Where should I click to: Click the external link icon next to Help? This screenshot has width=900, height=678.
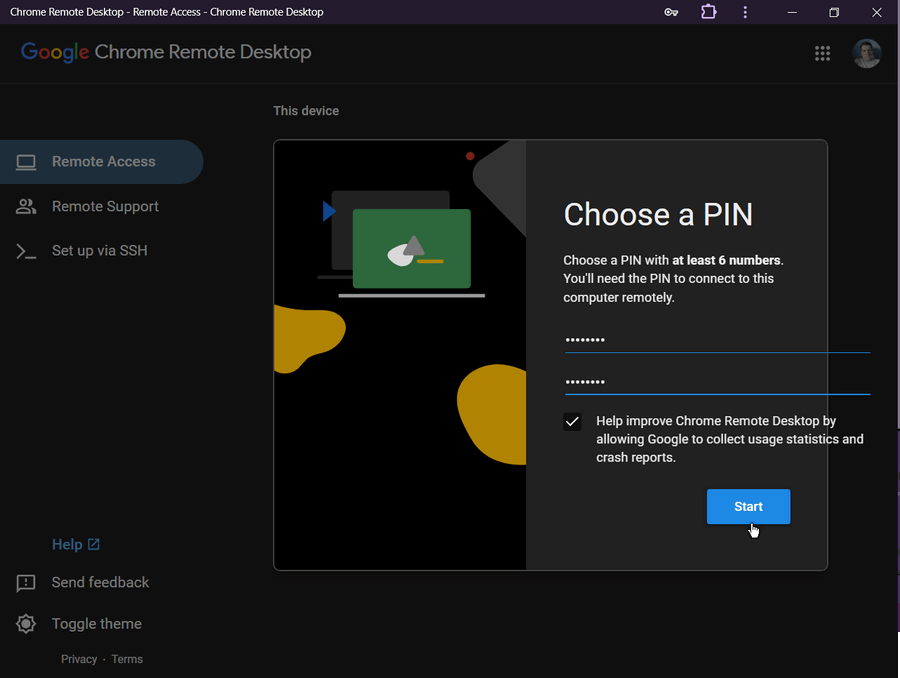[x=94, y=544]
